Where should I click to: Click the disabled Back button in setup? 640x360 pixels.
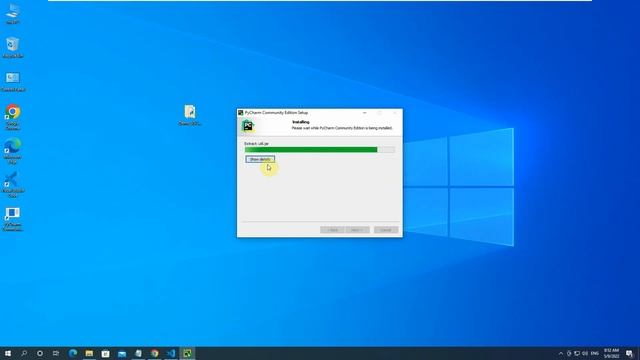[x=332, y=230]
